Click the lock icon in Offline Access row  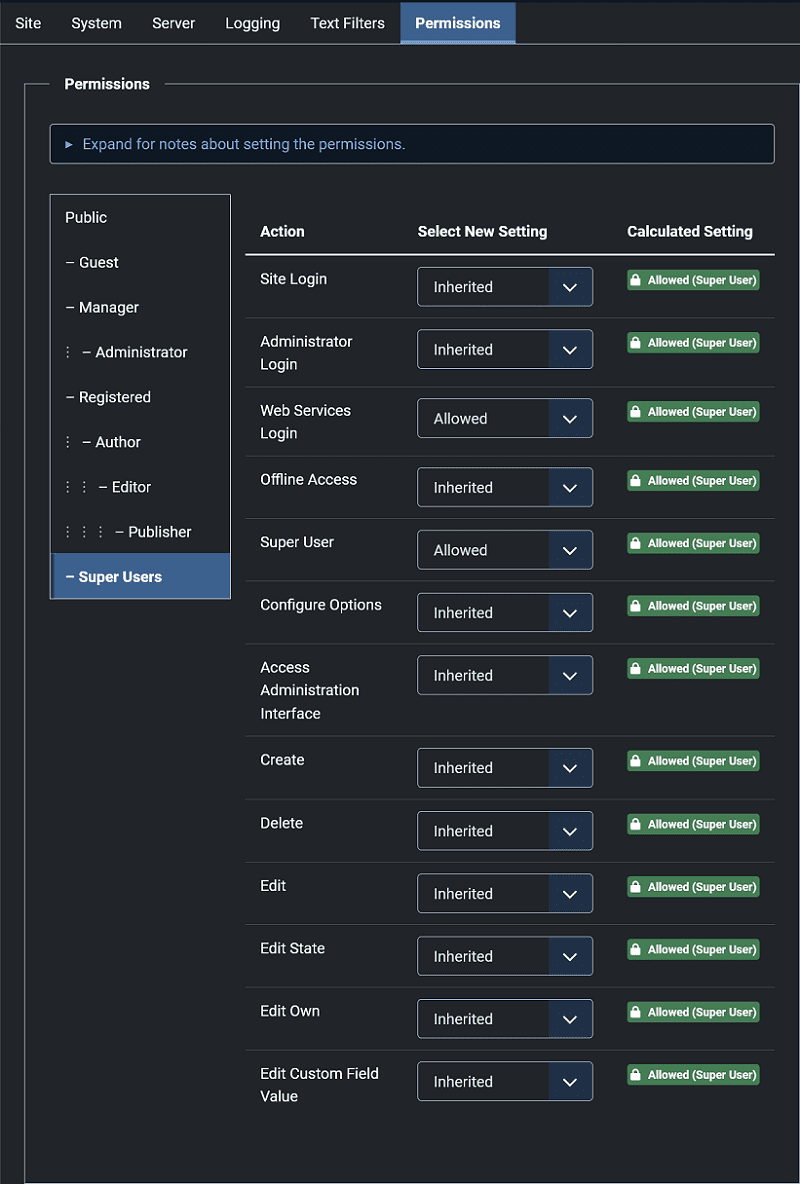tap(635, 482)
